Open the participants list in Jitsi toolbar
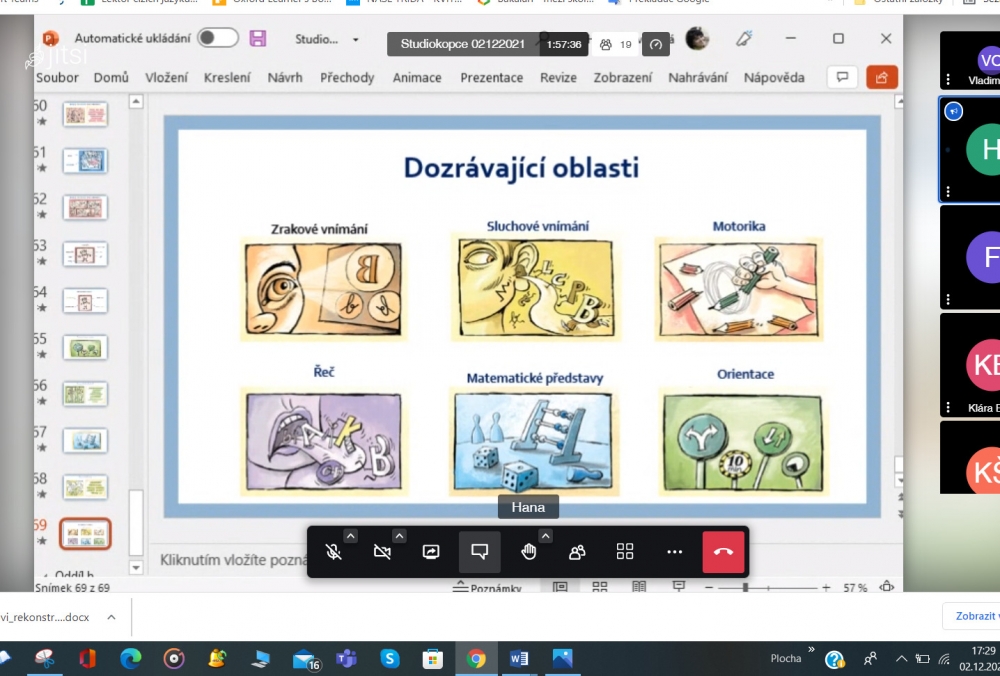1000x676 pixels. point(577,552)
